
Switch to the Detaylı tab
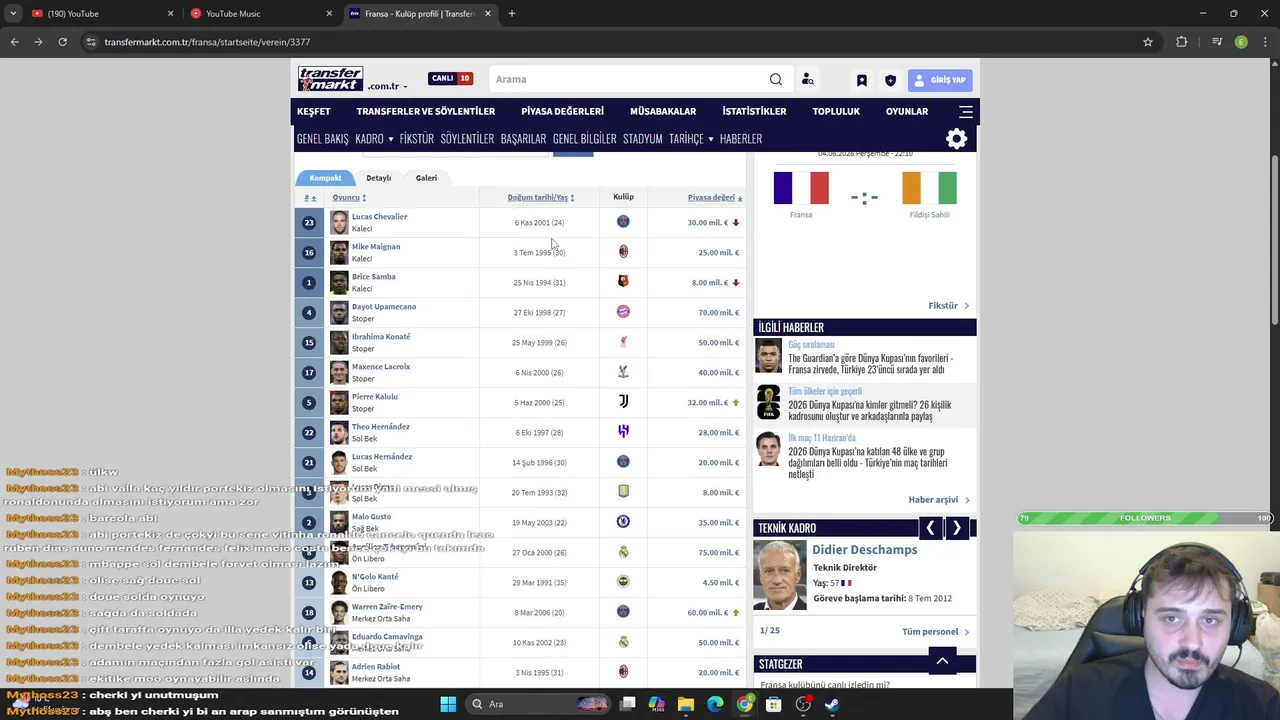(378, 178)
